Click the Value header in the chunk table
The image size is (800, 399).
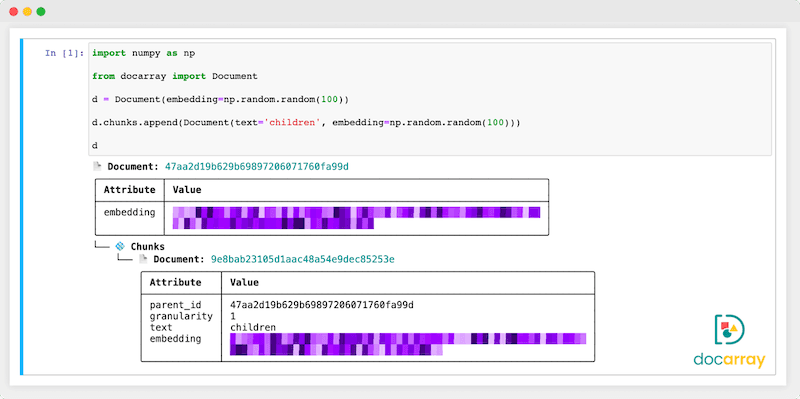click(244, 282)
